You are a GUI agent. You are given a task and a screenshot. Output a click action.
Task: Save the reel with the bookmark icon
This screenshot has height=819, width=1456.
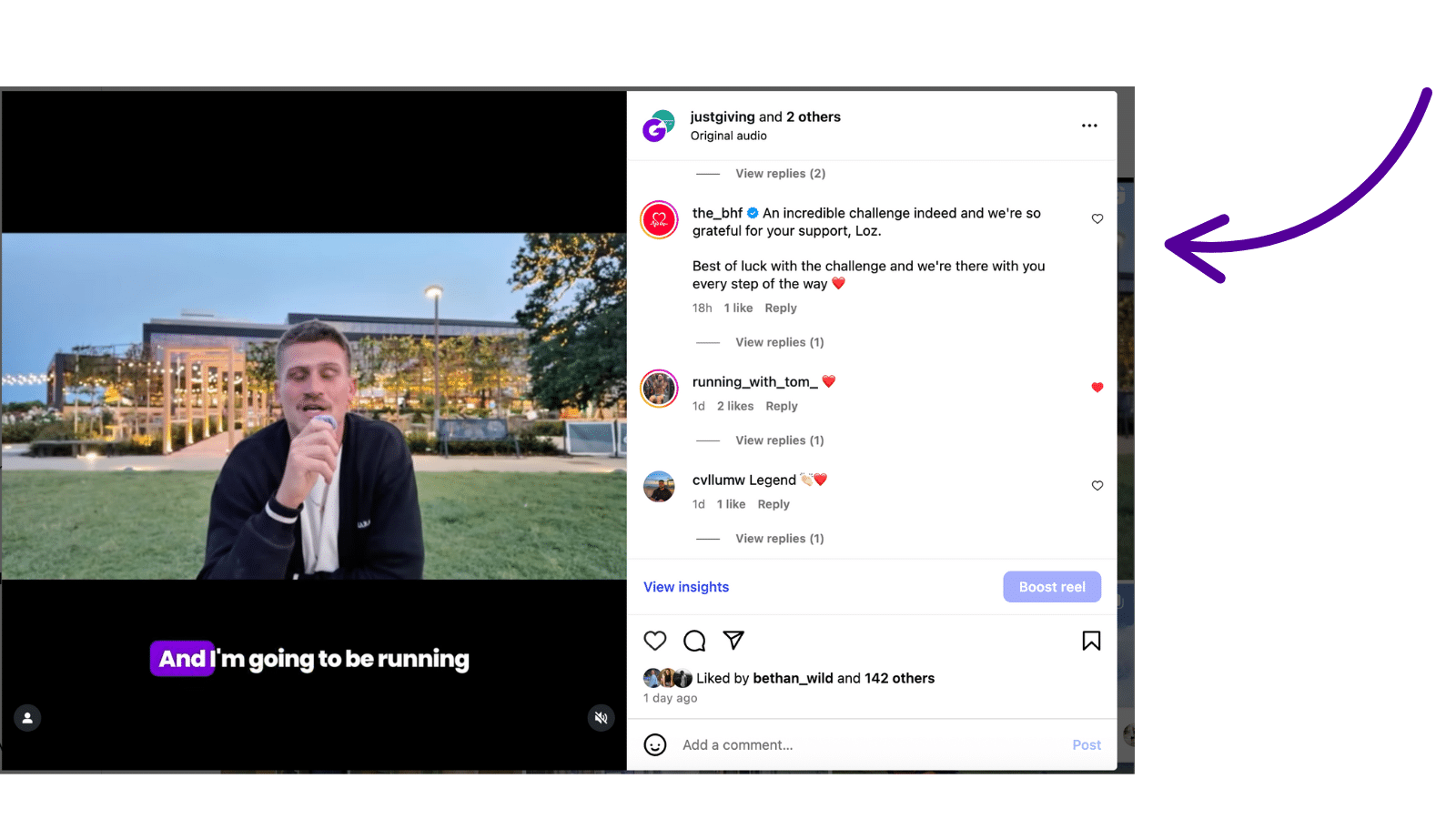[x=1091, y=641]
